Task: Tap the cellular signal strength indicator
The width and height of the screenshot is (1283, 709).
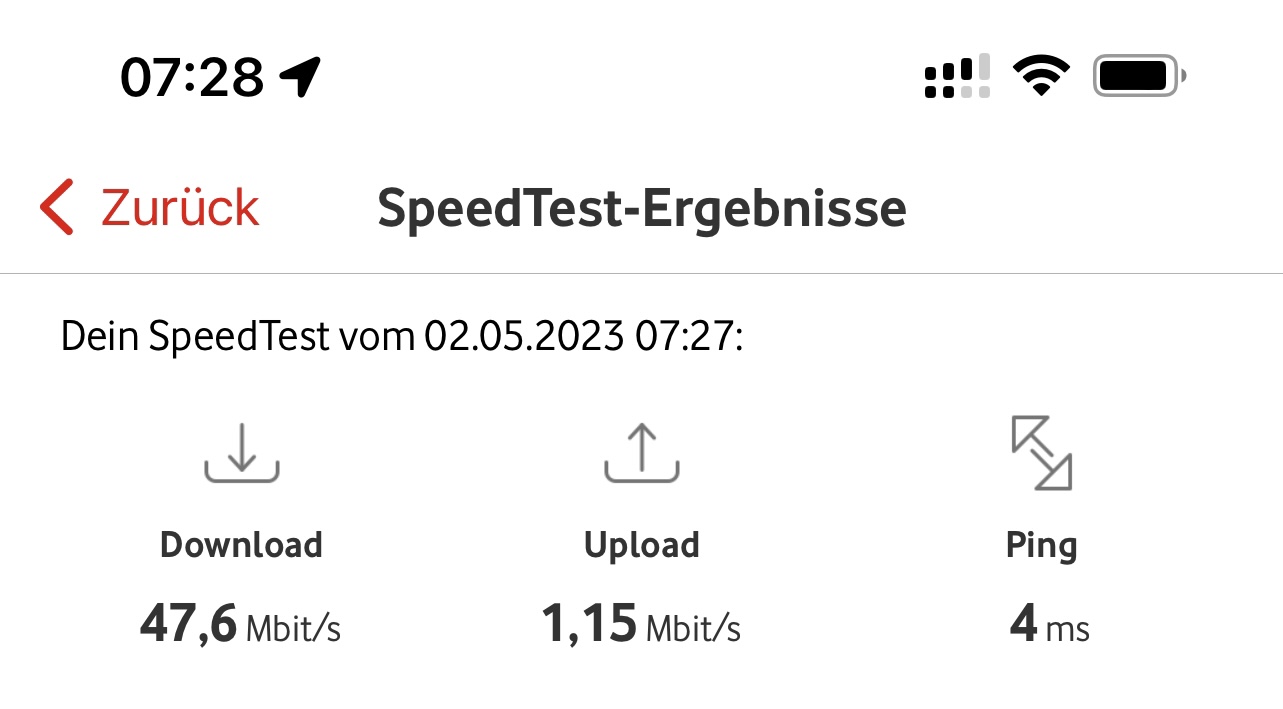Action: pyautogui.click(x=957, y=77)
